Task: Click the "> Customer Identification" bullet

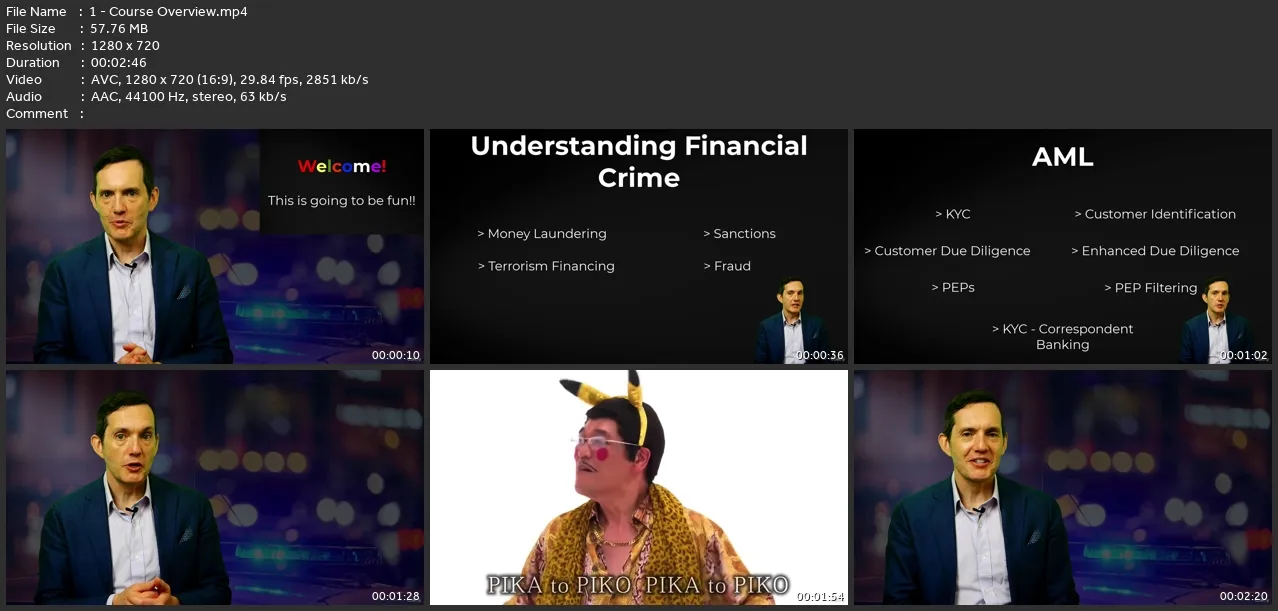Action: point(1155,214)
